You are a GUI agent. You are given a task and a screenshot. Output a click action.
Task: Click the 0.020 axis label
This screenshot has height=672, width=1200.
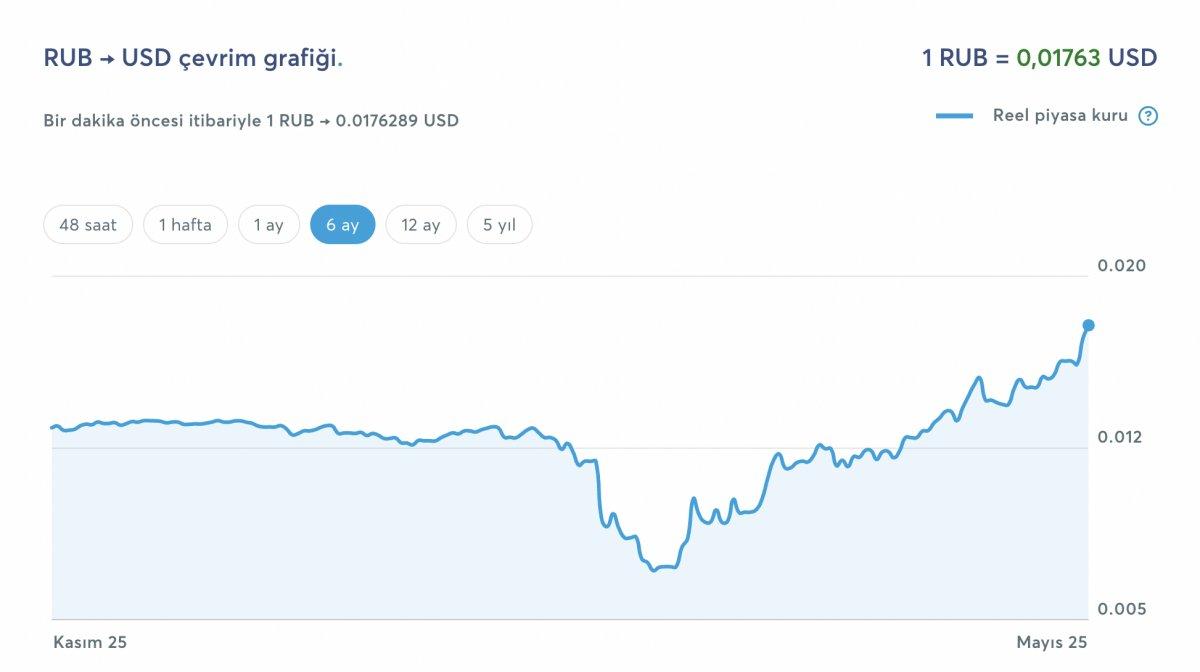tap(1123, 265)
